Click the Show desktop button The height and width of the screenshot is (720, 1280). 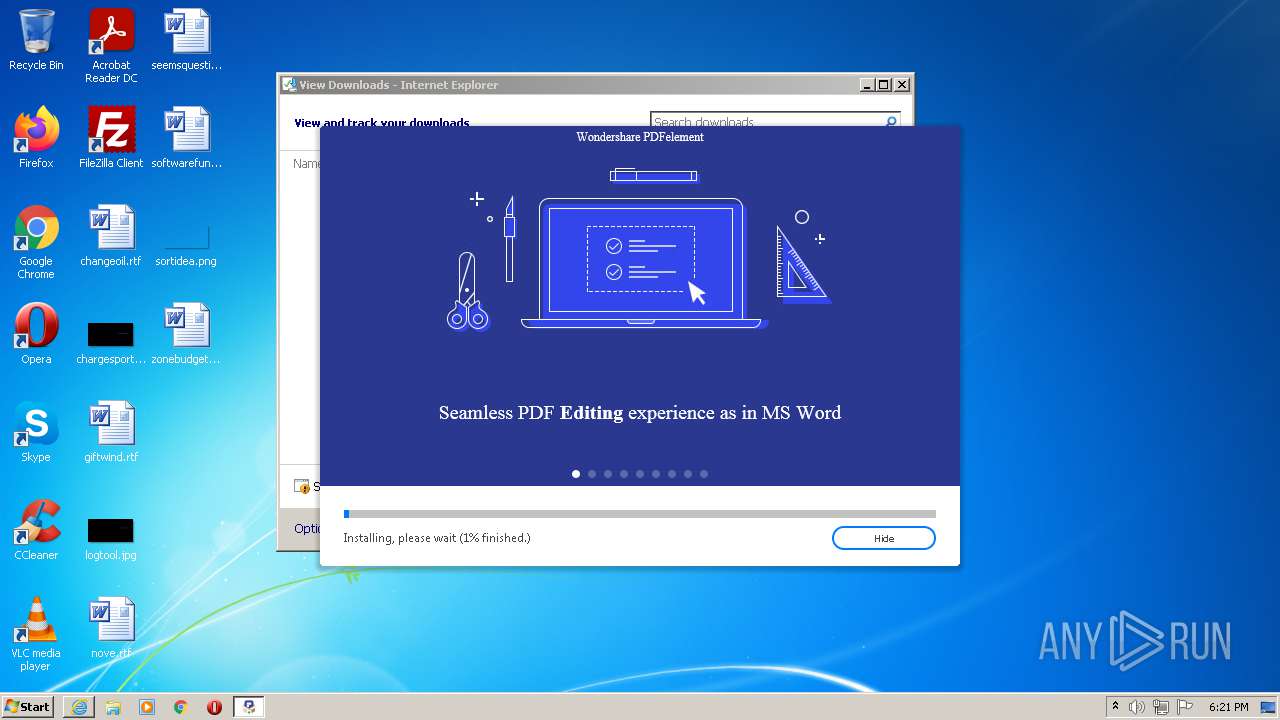(x=1270, y=707)
